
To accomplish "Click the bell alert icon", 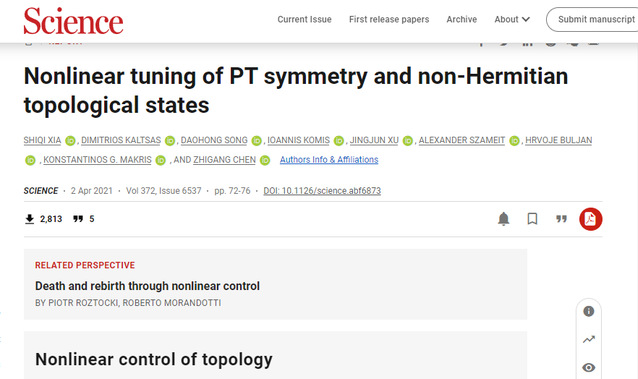I will pos(504,219).
